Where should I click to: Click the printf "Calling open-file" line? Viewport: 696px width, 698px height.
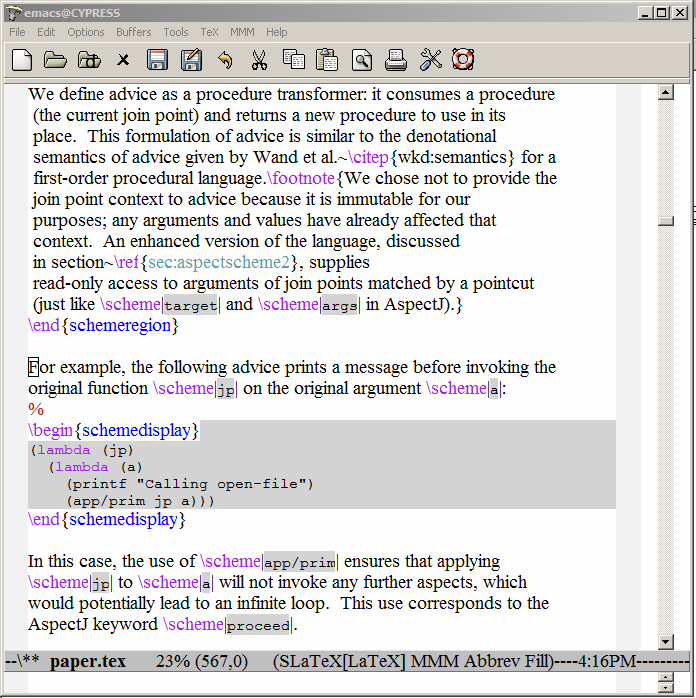point(190,484)
